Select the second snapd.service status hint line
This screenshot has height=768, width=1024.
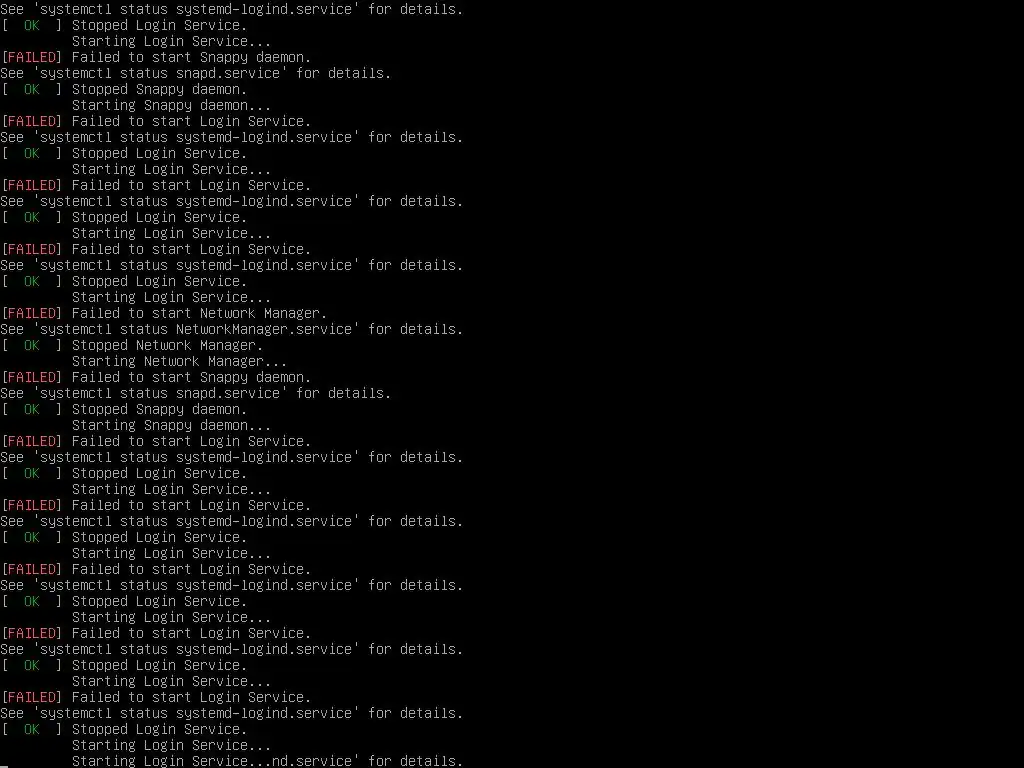pyautogui.click(x=195, y=393)
